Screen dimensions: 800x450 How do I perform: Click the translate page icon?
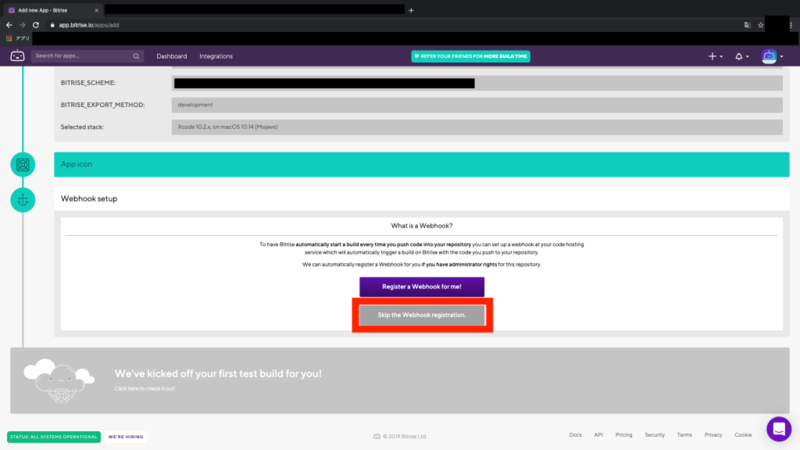pos(747,25)
